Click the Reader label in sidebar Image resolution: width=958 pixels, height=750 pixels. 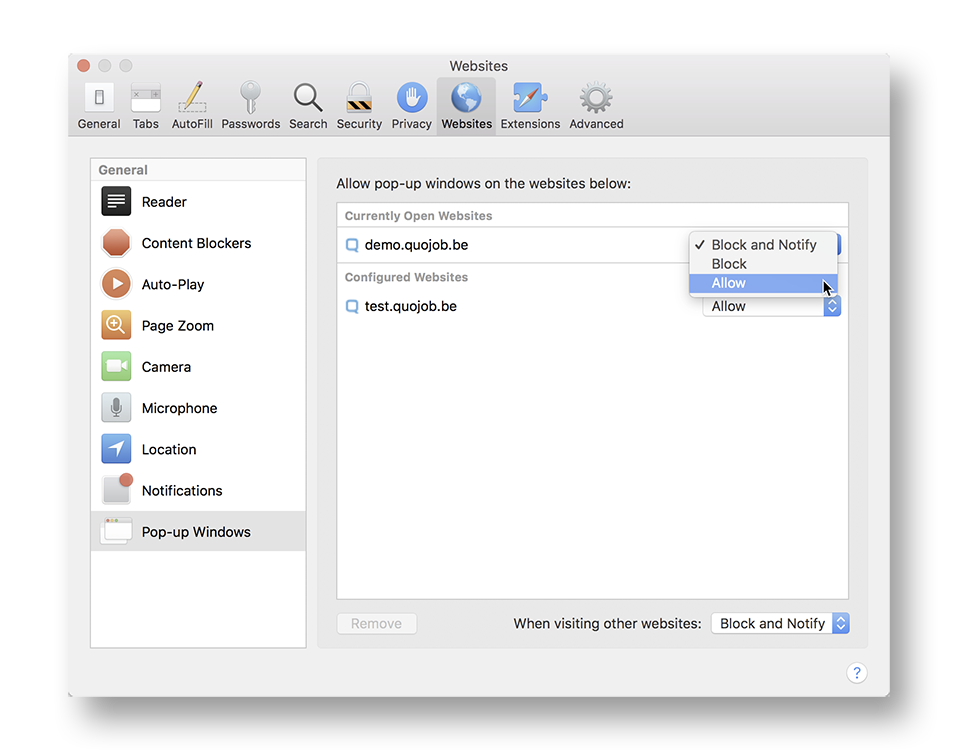coord(164,202)
